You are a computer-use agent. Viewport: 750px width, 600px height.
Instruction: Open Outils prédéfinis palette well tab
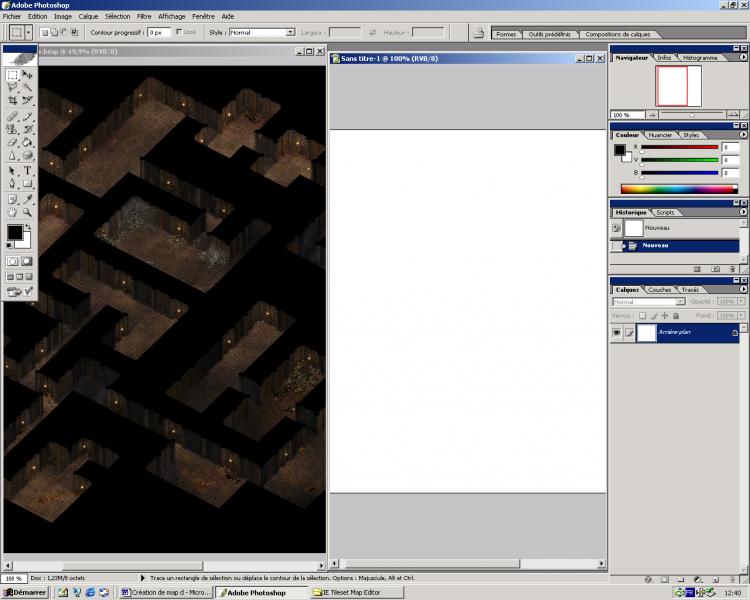[549, 34]
